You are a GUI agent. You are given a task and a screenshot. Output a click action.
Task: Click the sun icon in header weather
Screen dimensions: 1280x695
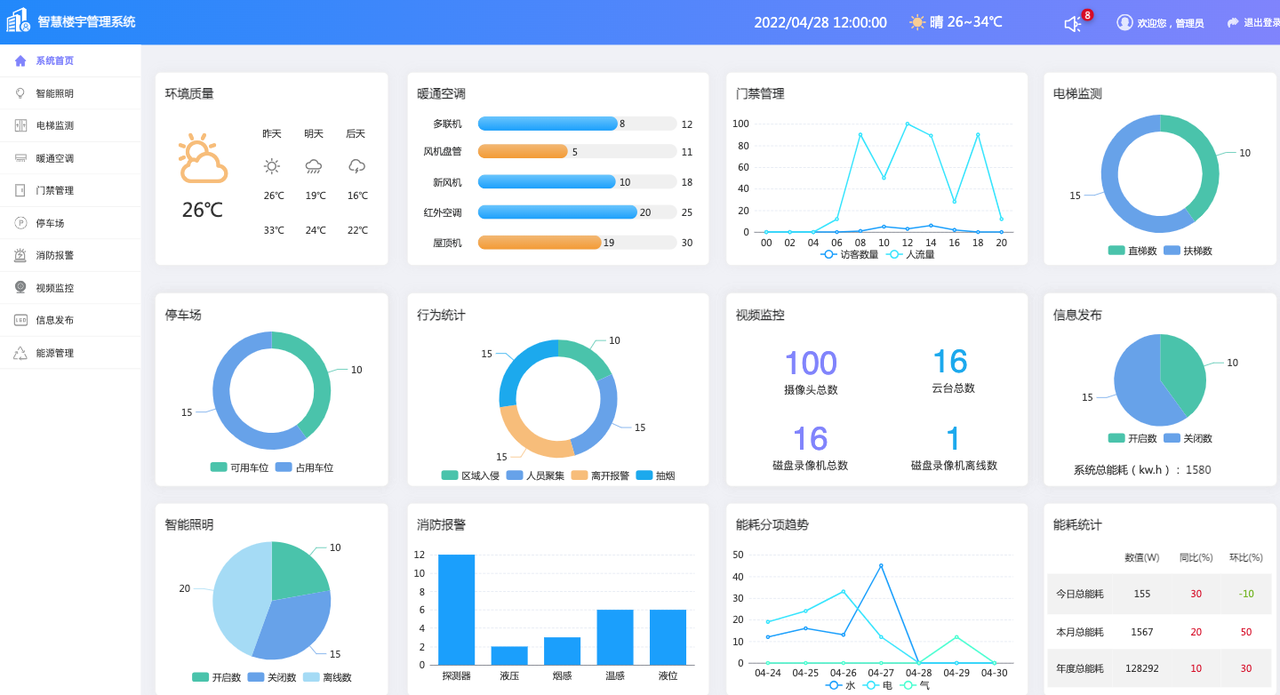point(917,22)
